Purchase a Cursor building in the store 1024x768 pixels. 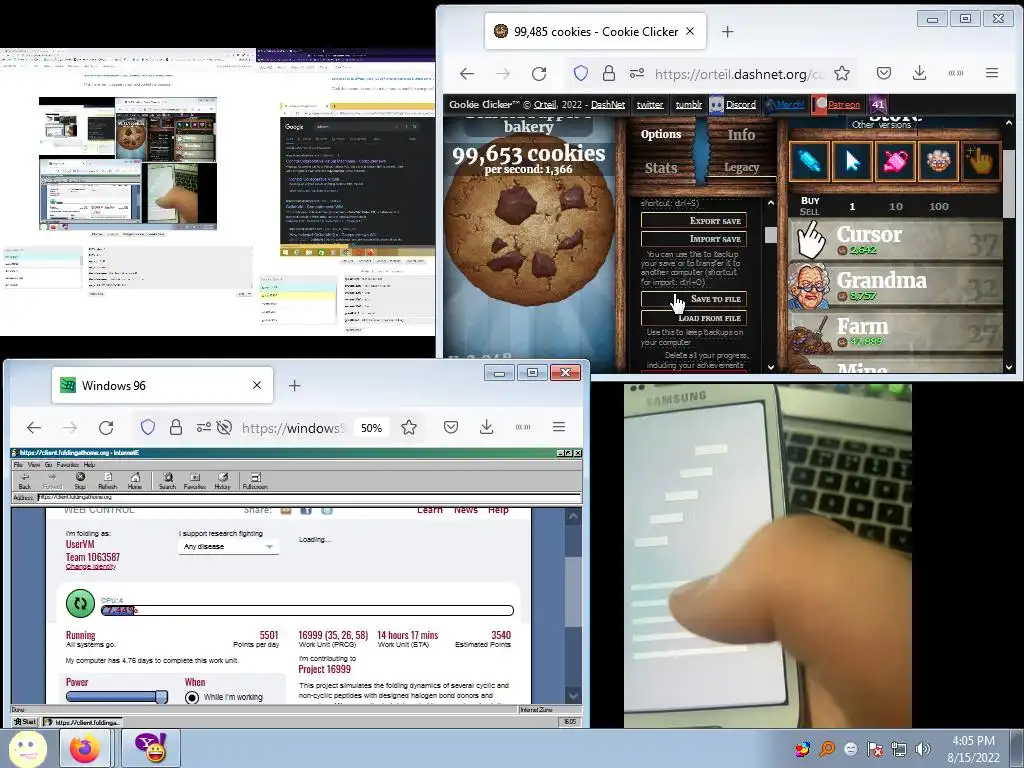[x=895, y=240]
